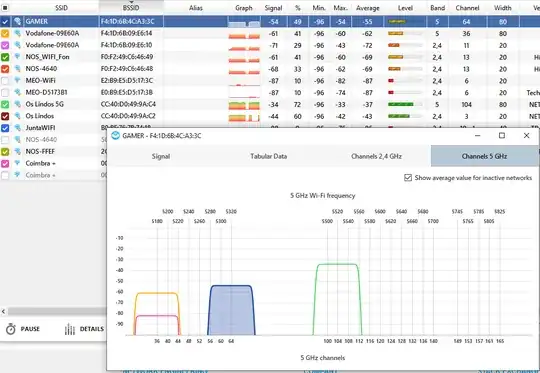Click the Wi-Fi icon beside NOS-FFEF
This screenshot has width=540, height=373.
point(17,152)
